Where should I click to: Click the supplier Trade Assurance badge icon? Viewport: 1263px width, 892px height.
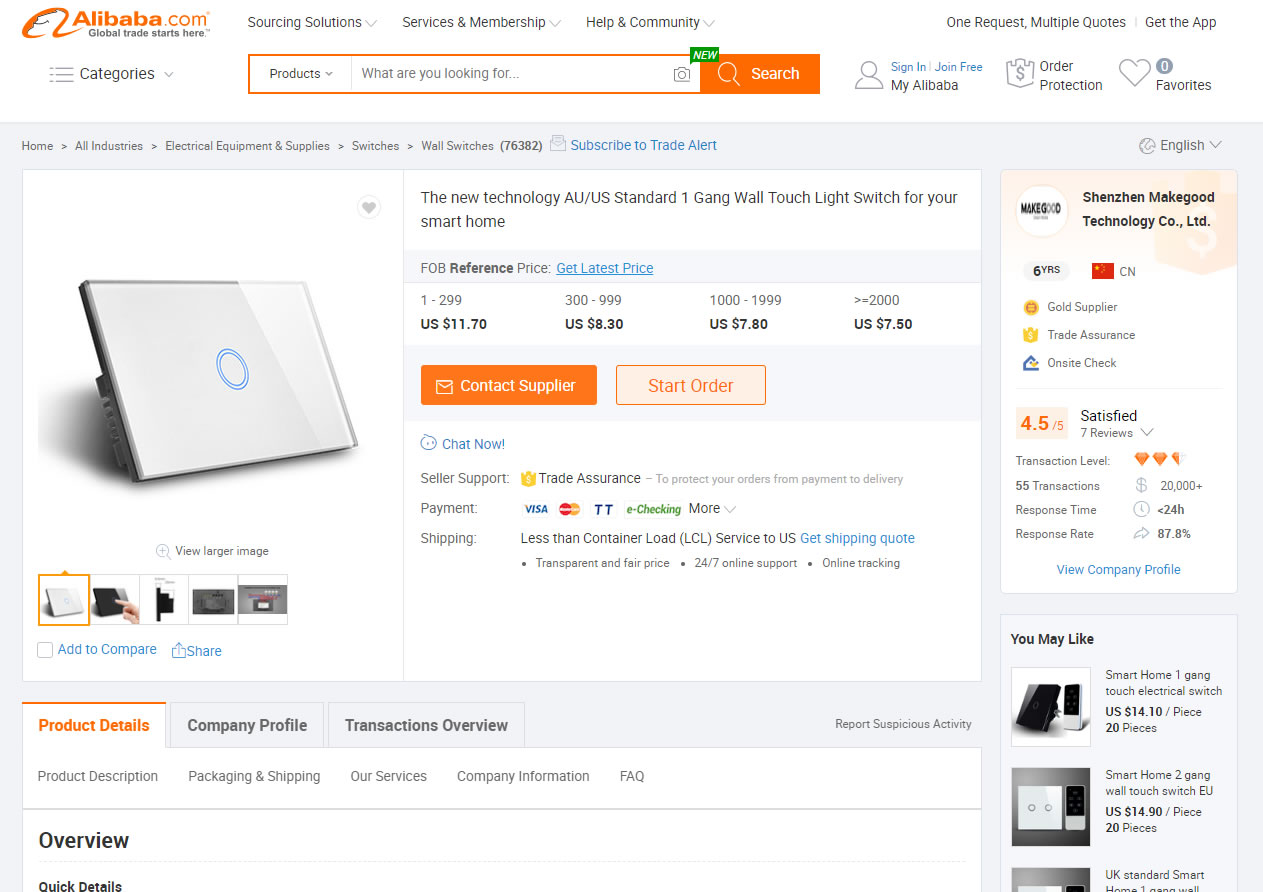point(1031,335)
